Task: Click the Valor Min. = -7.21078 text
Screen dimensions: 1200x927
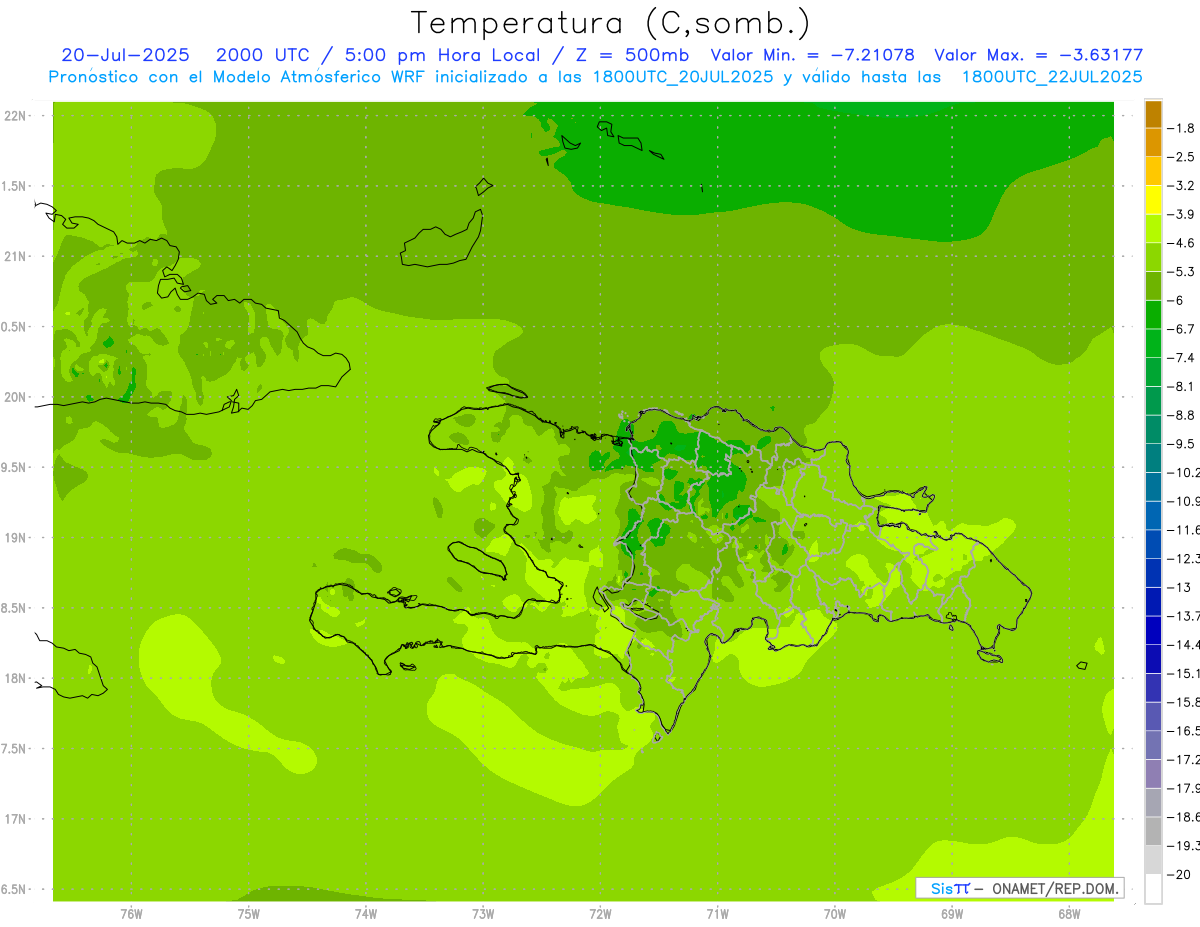Action: coord(812,55)
